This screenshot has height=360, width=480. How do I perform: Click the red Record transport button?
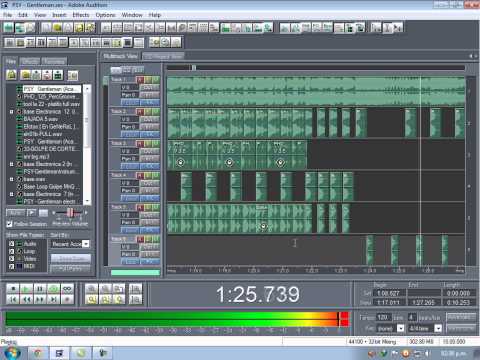(67, 300)
